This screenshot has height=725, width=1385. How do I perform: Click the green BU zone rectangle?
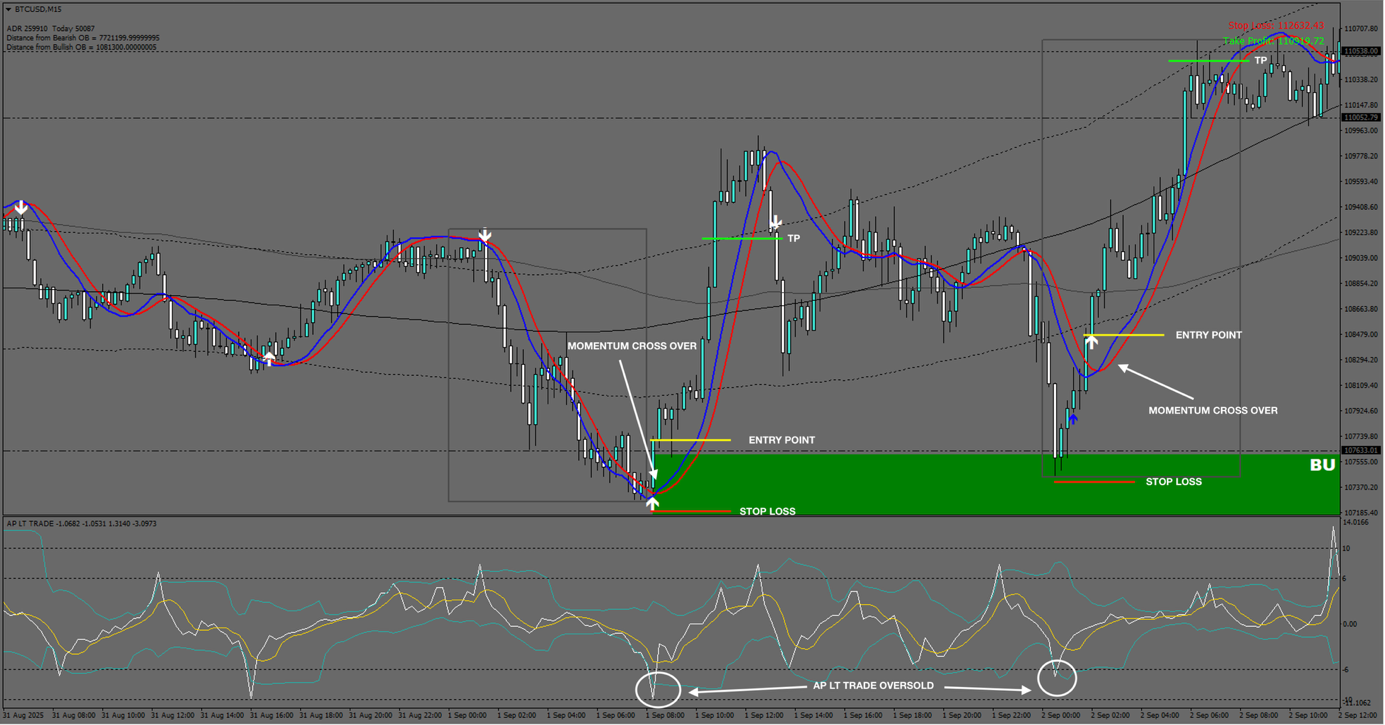pyautogui.click(x=1000, y=483)
